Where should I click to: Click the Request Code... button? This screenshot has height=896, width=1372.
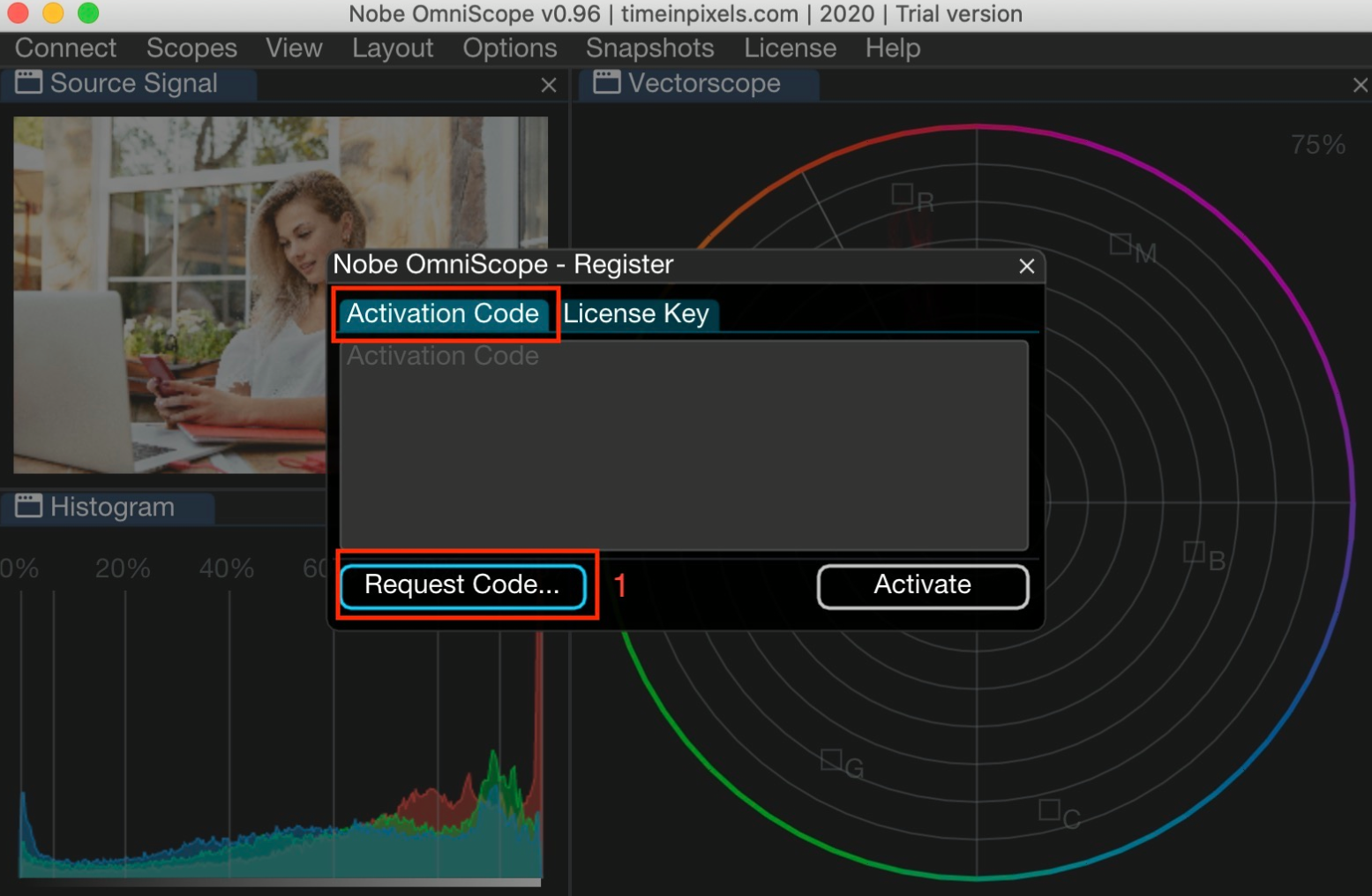pos(462,585)
